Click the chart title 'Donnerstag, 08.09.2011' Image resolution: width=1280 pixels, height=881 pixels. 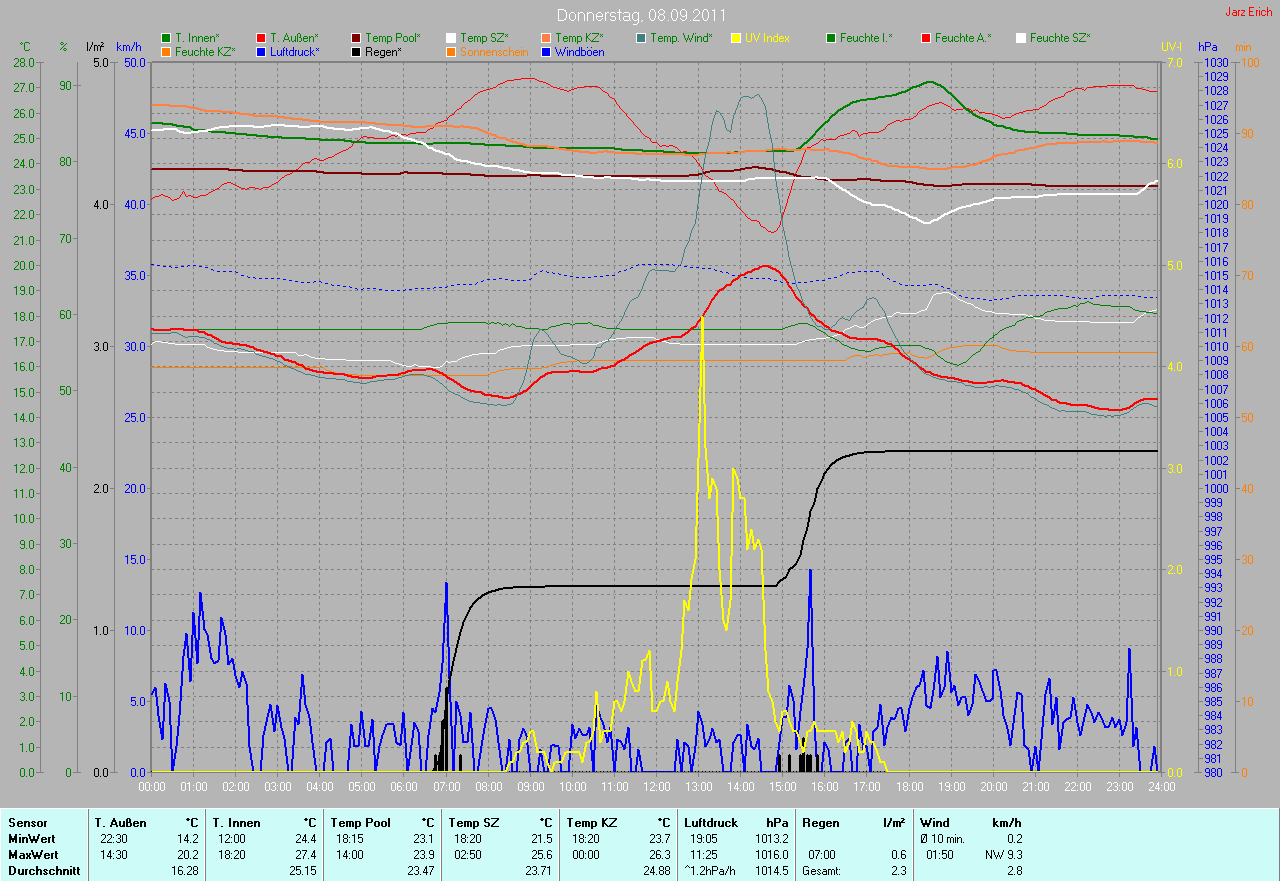(640, 16)
